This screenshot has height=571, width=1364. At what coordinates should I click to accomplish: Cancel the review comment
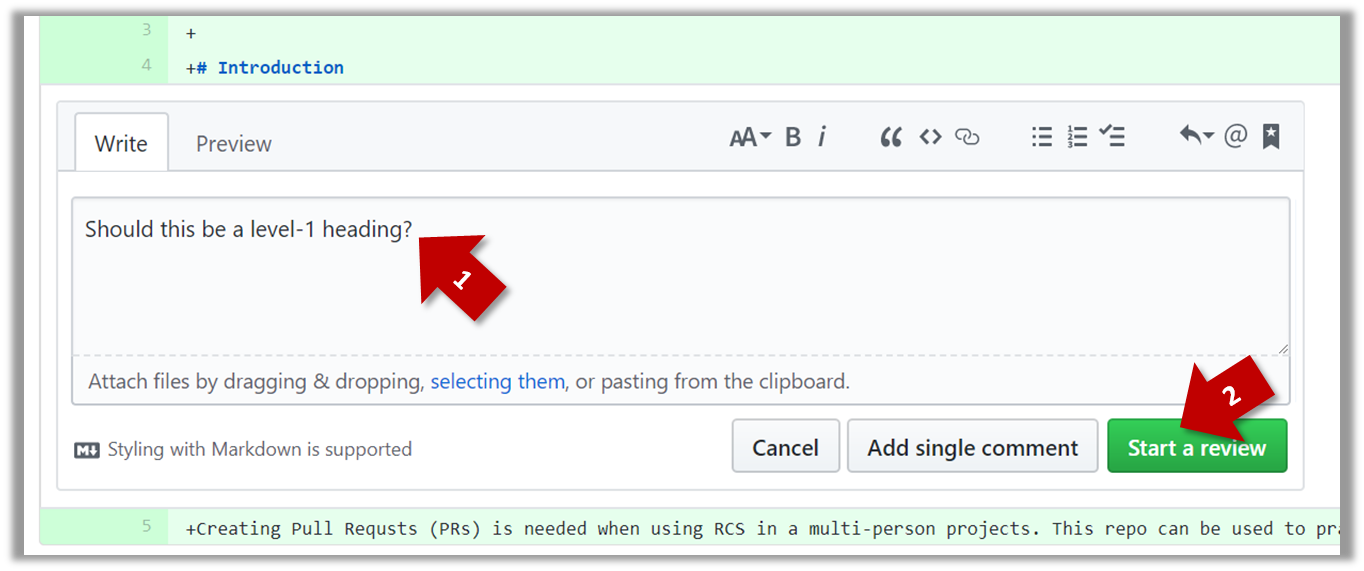coord(785,447)
